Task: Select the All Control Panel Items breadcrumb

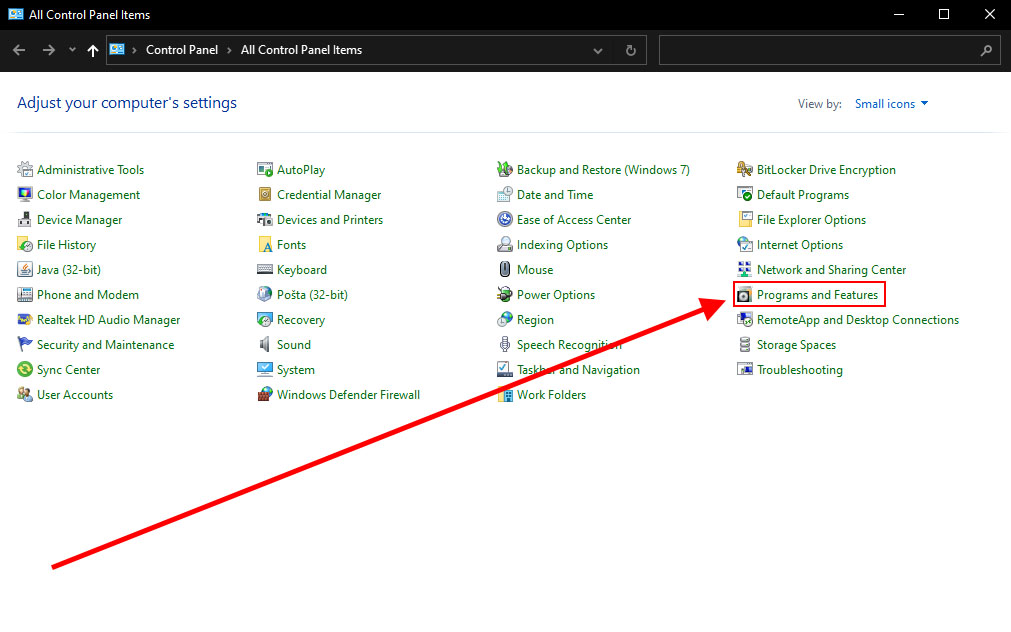Action: click(301, 50)
